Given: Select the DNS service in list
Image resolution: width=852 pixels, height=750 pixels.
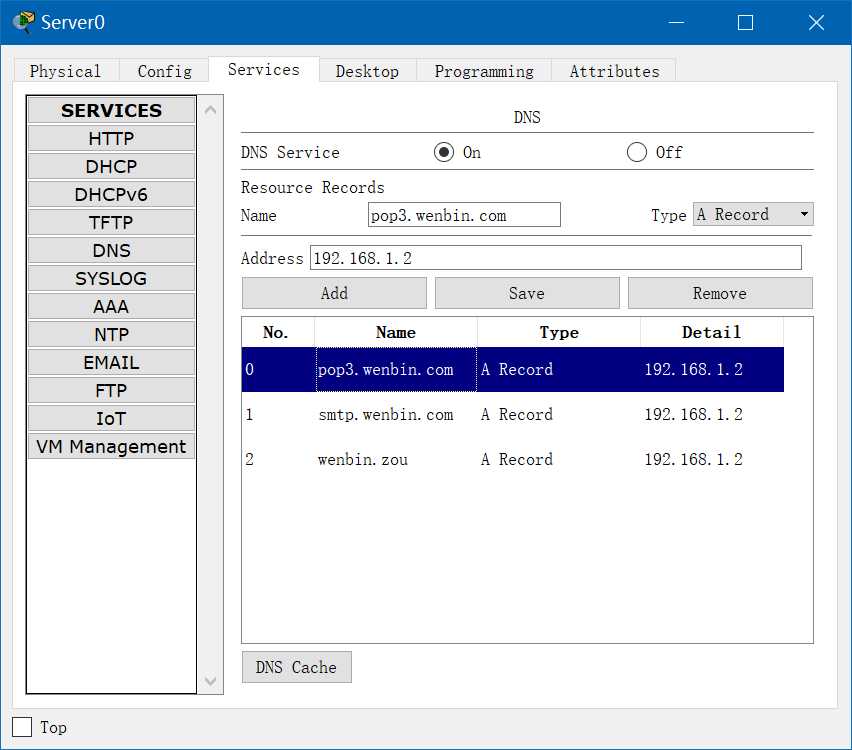Looking at the screenshot, I should (111, 250).
